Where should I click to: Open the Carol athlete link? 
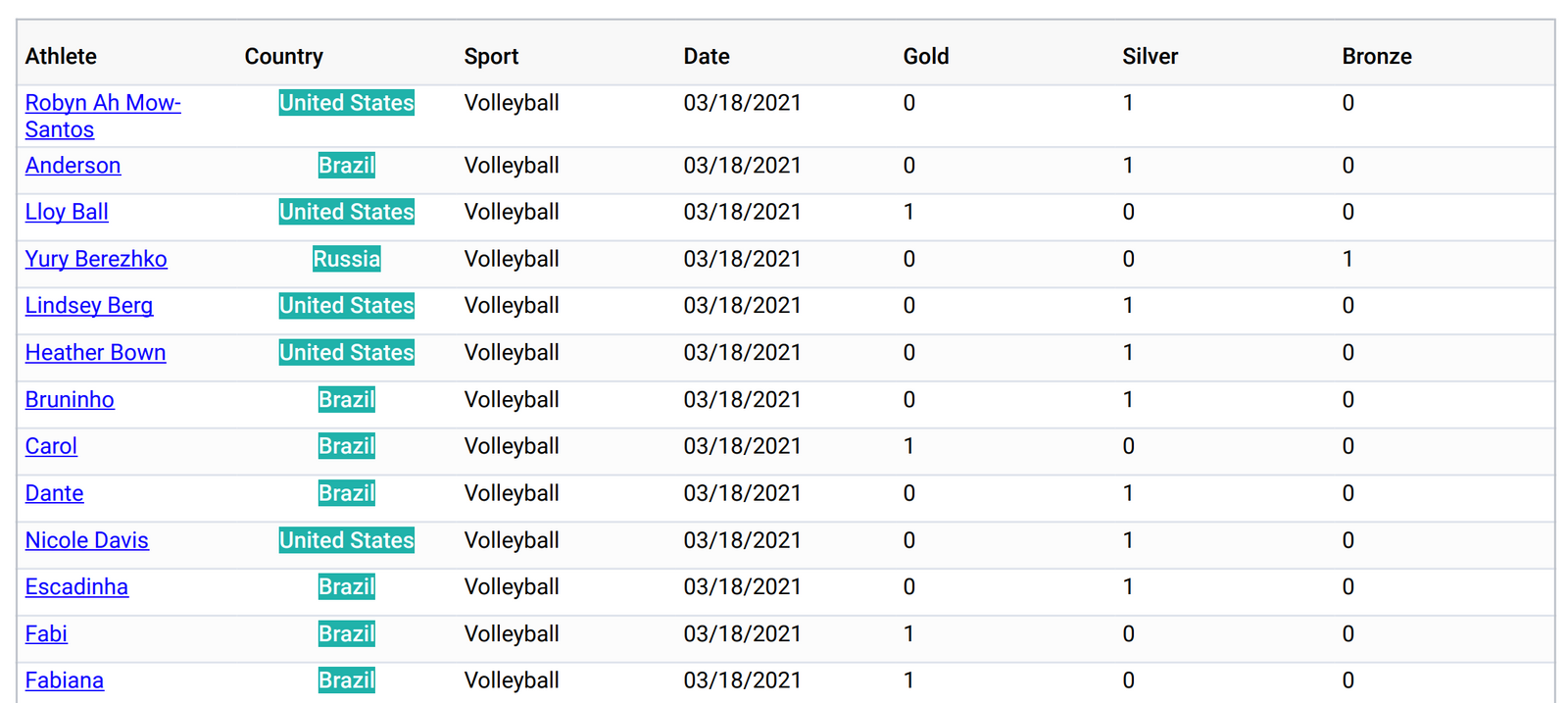pos(51,447)
